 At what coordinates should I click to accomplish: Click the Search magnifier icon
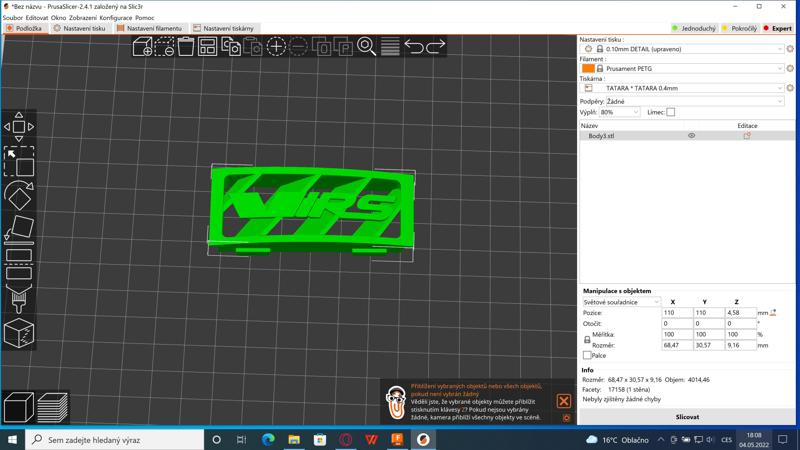coord(366,46)
